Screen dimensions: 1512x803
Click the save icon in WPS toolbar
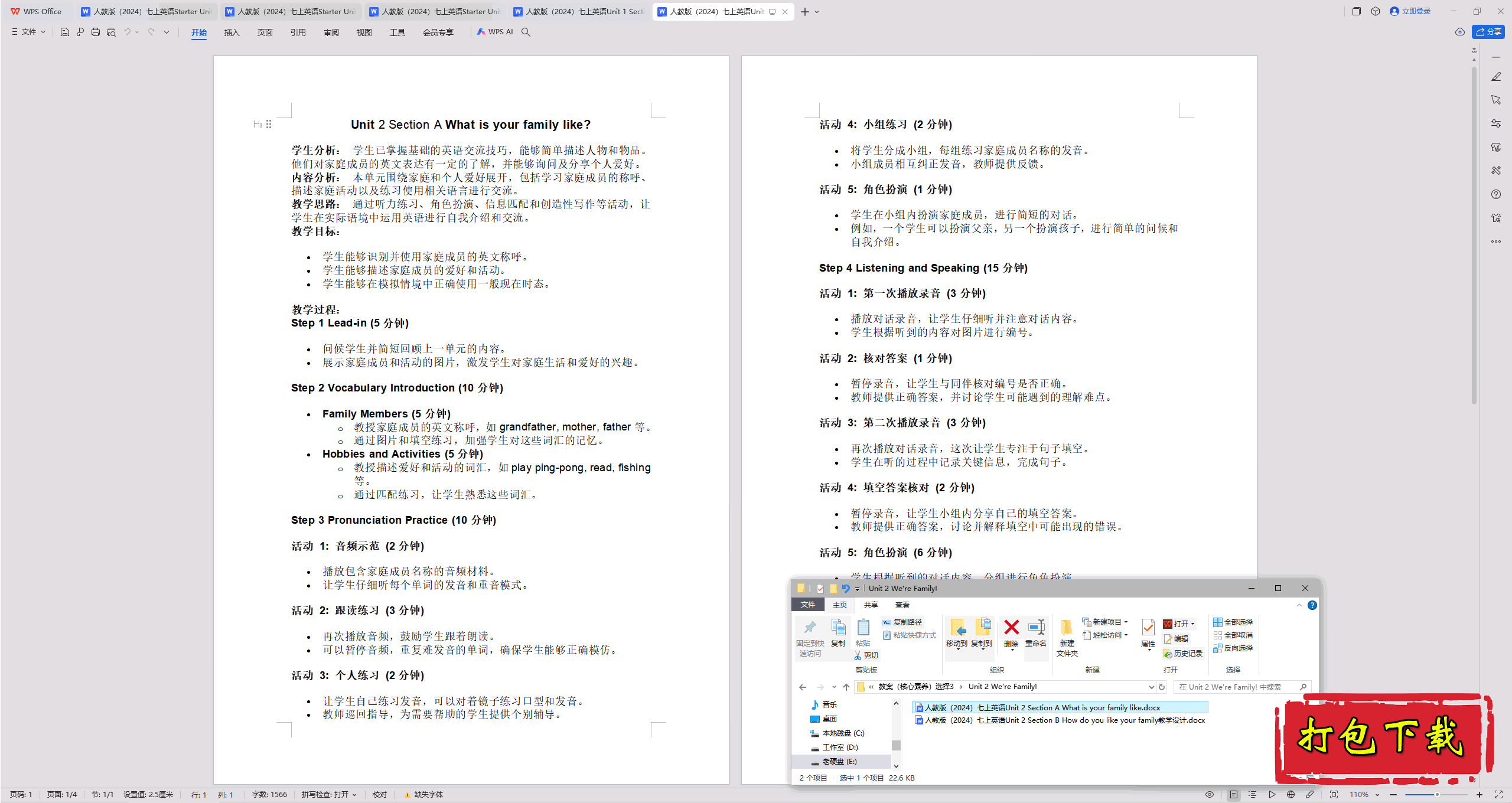(65, 32)
